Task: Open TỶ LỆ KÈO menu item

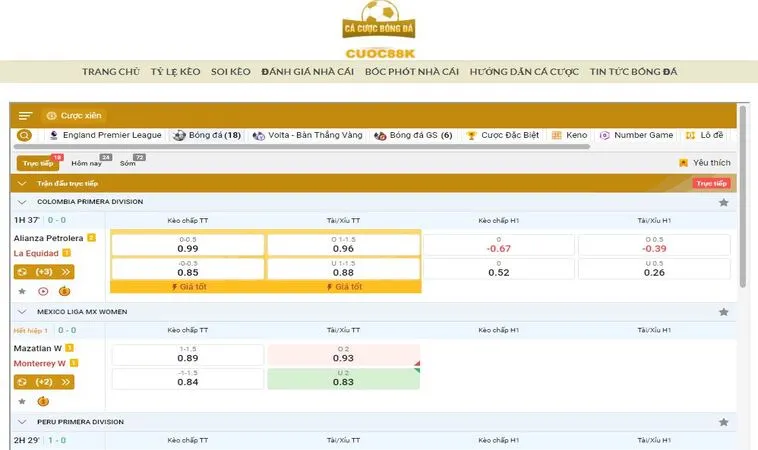Action: point(175,72)
